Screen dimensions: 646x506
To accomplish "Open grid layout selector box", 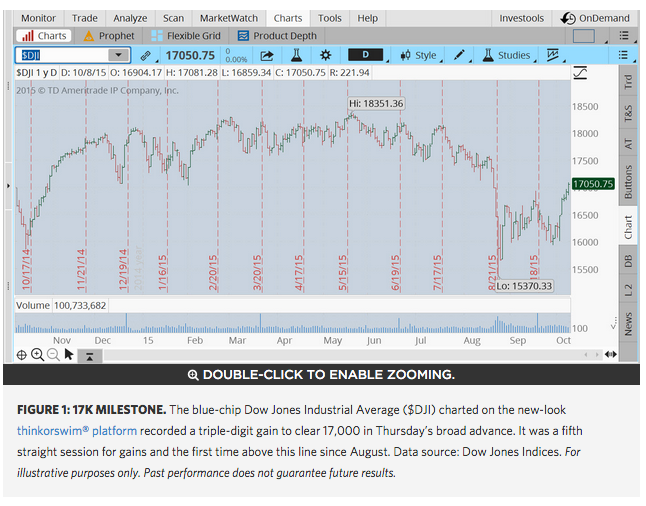I will [x=584, y=36].
